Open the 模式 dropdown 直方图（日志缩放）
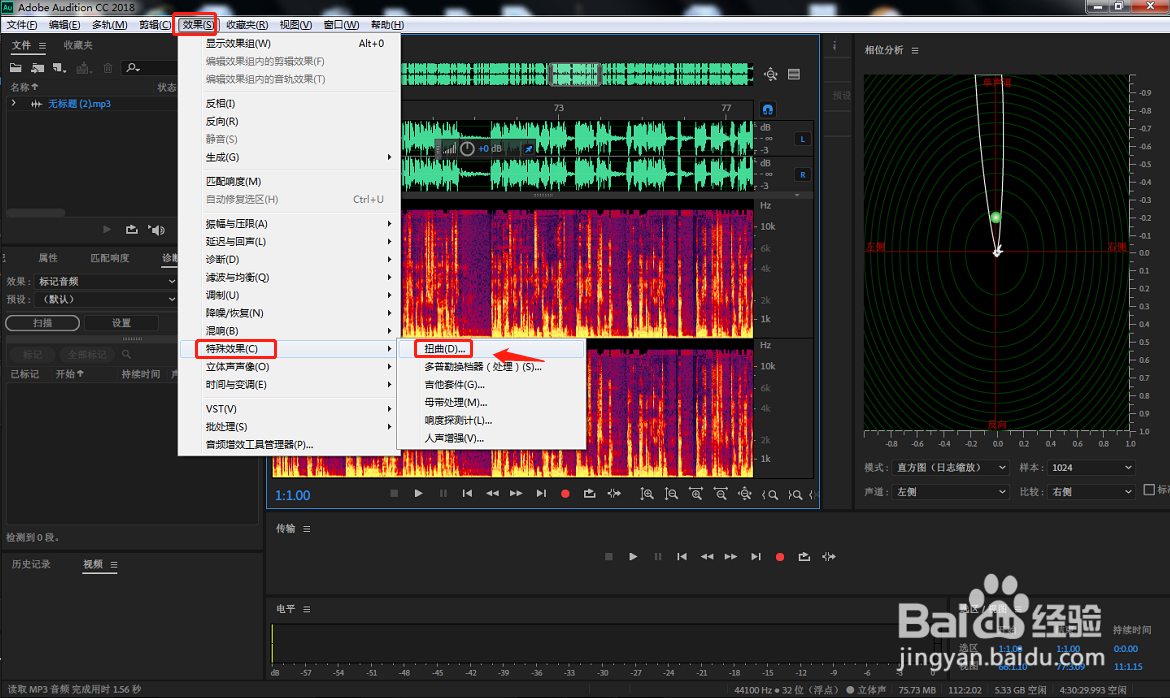1170x698 pixels. pyautogui.click(x=951, y=467)
